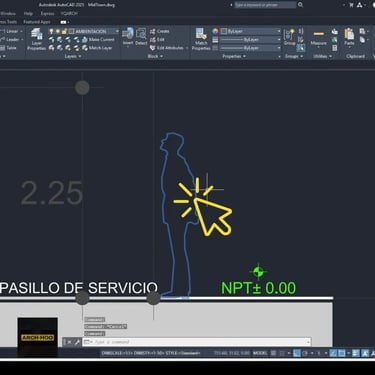
Task: Switch to the Express Tools ribbon tab
Action: tap(8, 22)
